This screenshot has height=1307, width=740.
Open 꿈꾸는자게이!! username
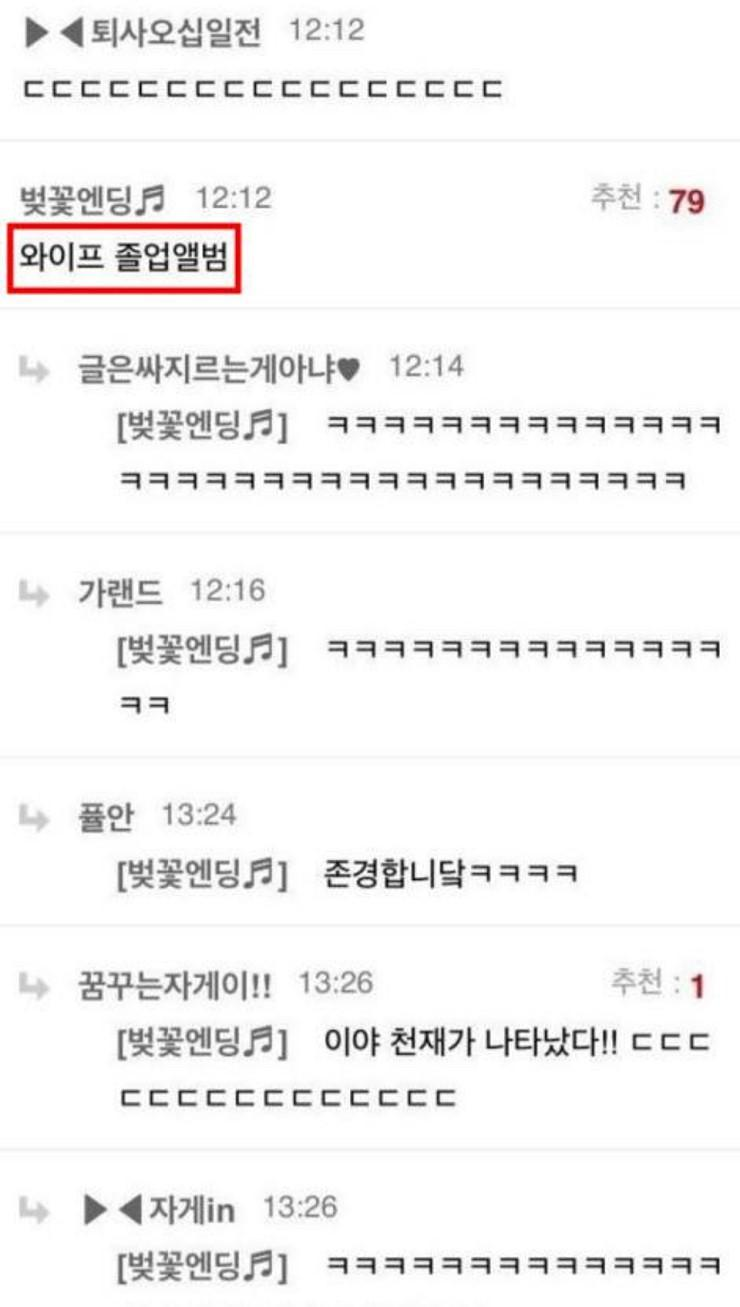174,986
